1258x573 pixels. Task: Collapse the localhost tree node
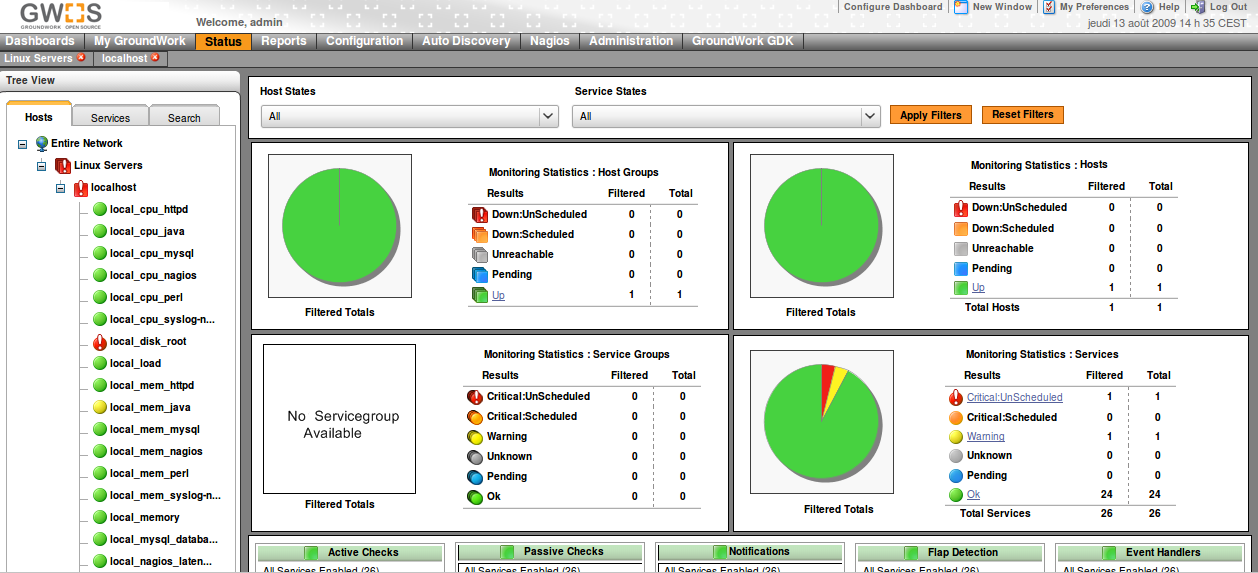[x=60, y=188]
